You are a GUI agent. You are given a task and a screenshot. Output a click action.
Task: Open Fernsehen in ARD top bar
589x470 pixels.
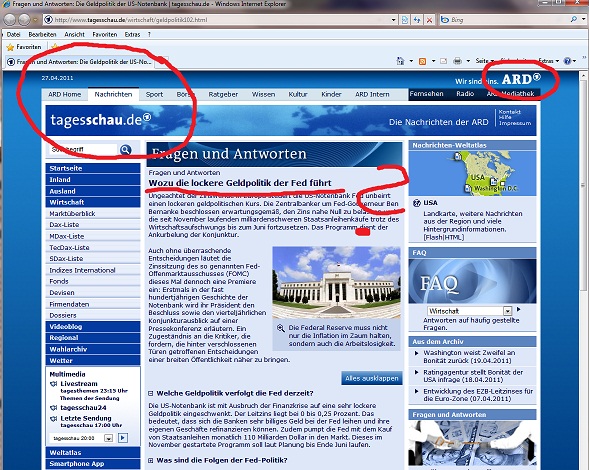click(426, 94)
